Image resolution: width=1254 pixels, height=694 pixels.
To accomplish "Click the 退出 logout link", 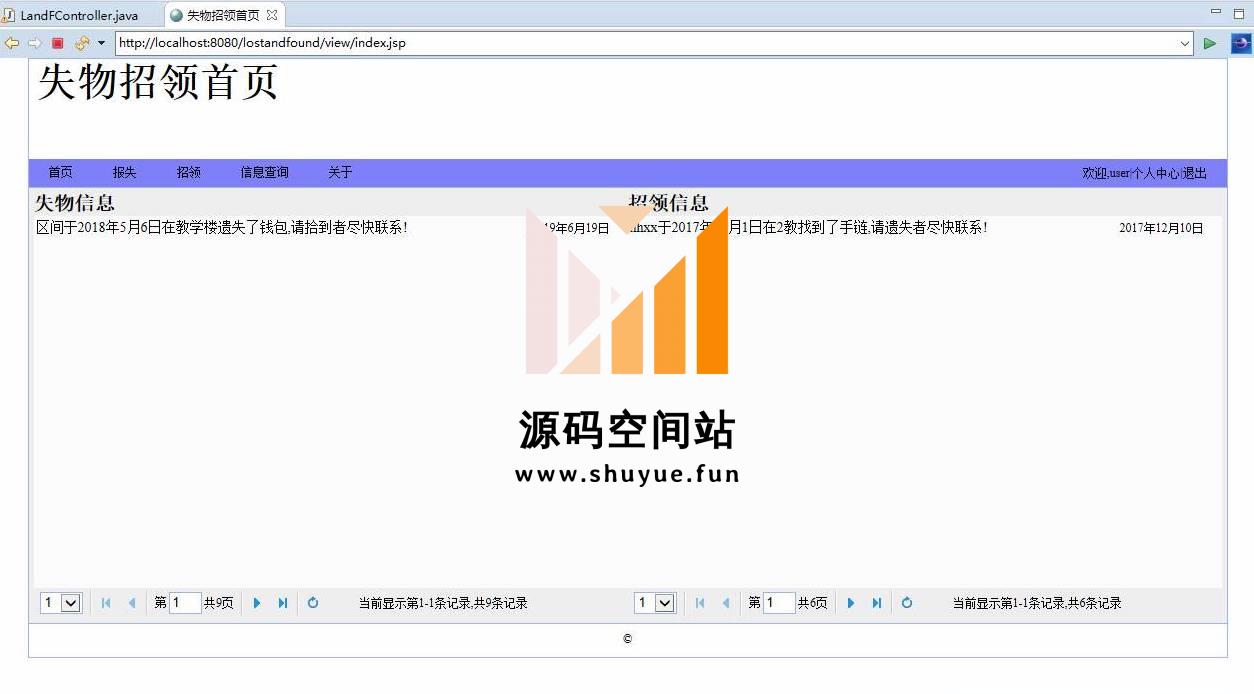I will point(1195,173).
